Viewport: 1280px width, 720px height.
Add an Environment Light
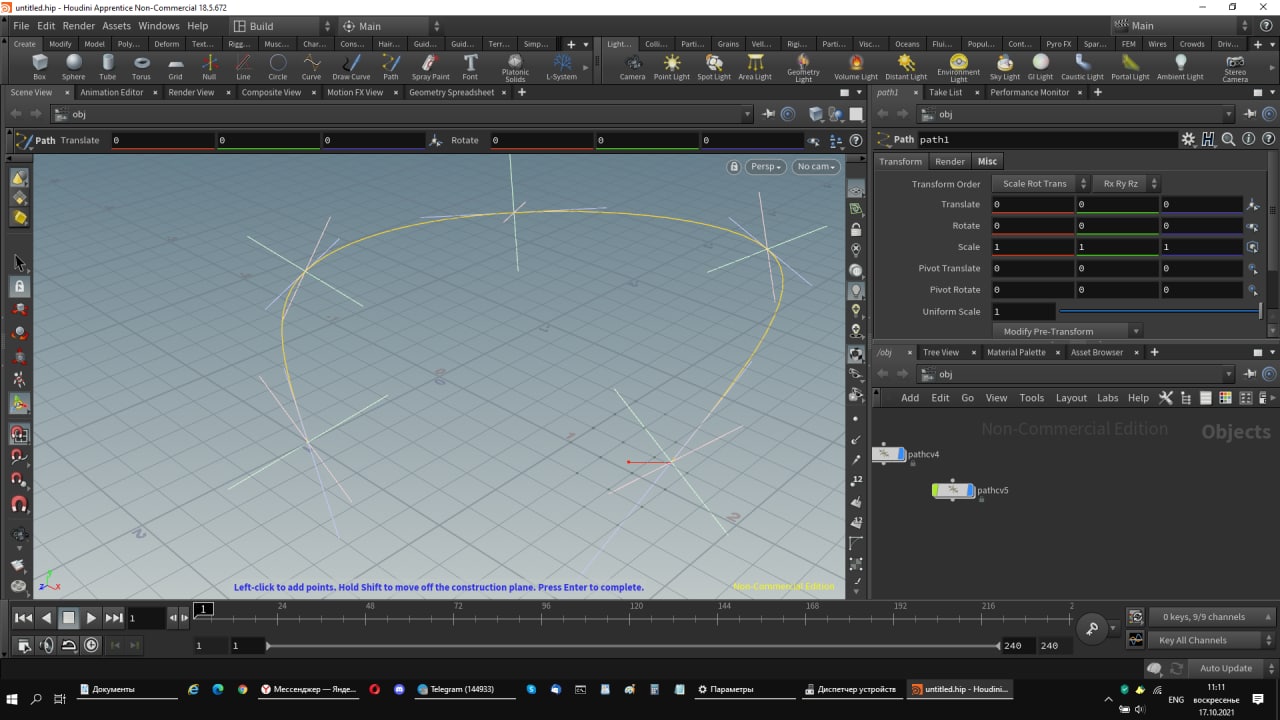point(958,66)
